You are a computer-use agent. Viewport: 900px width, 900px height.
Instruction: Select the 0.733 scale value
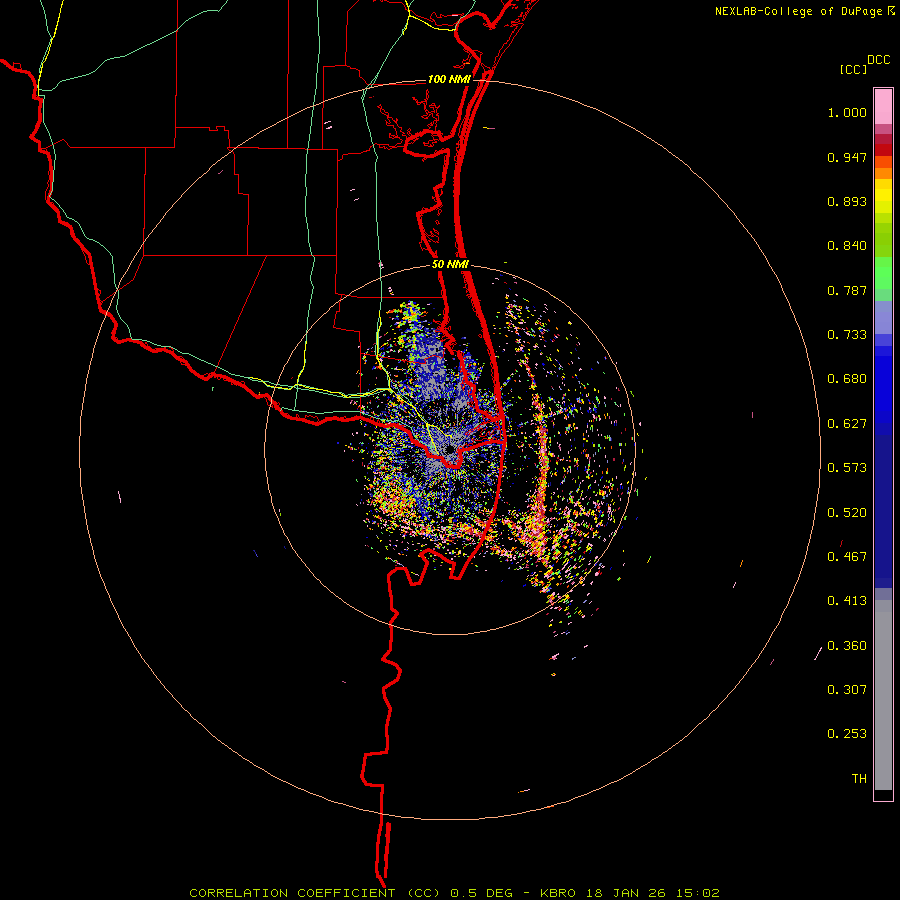847,335
